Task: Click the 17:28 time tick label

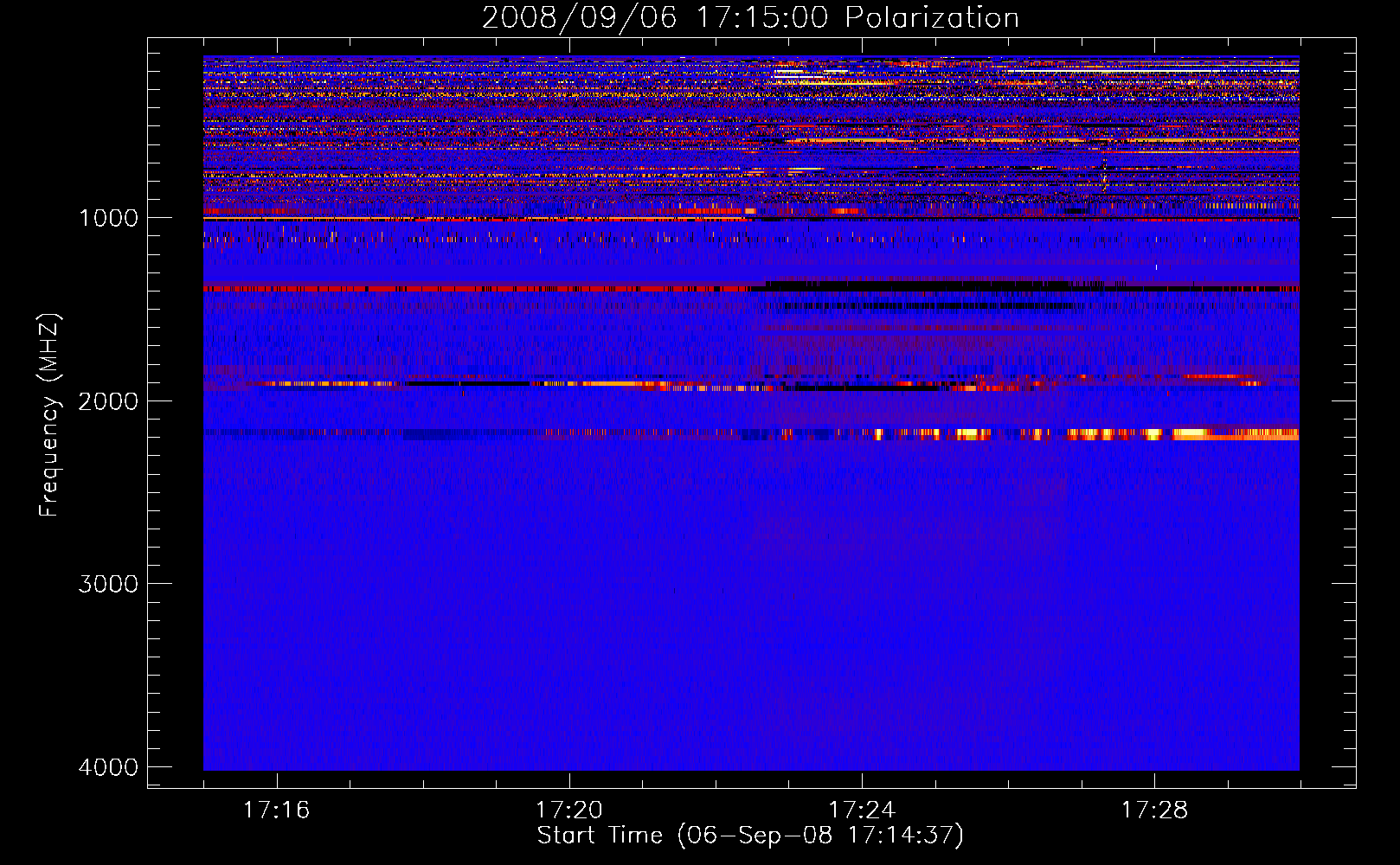Action: pos(1154,811)
